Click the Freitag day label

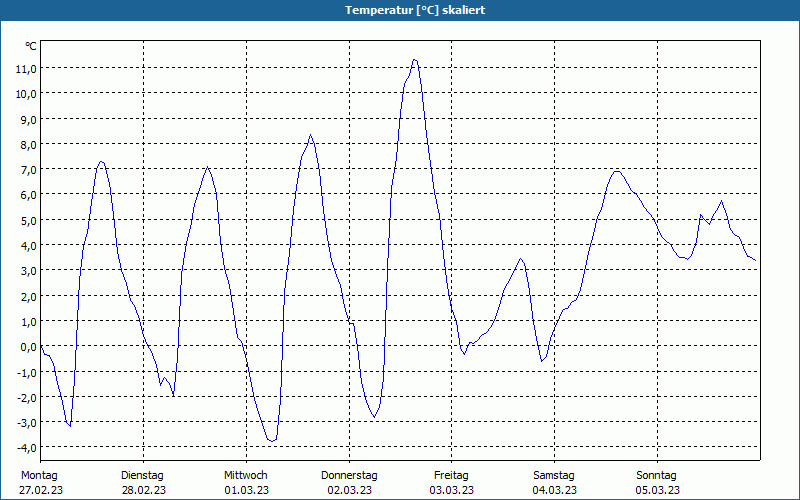click(451, 475)
